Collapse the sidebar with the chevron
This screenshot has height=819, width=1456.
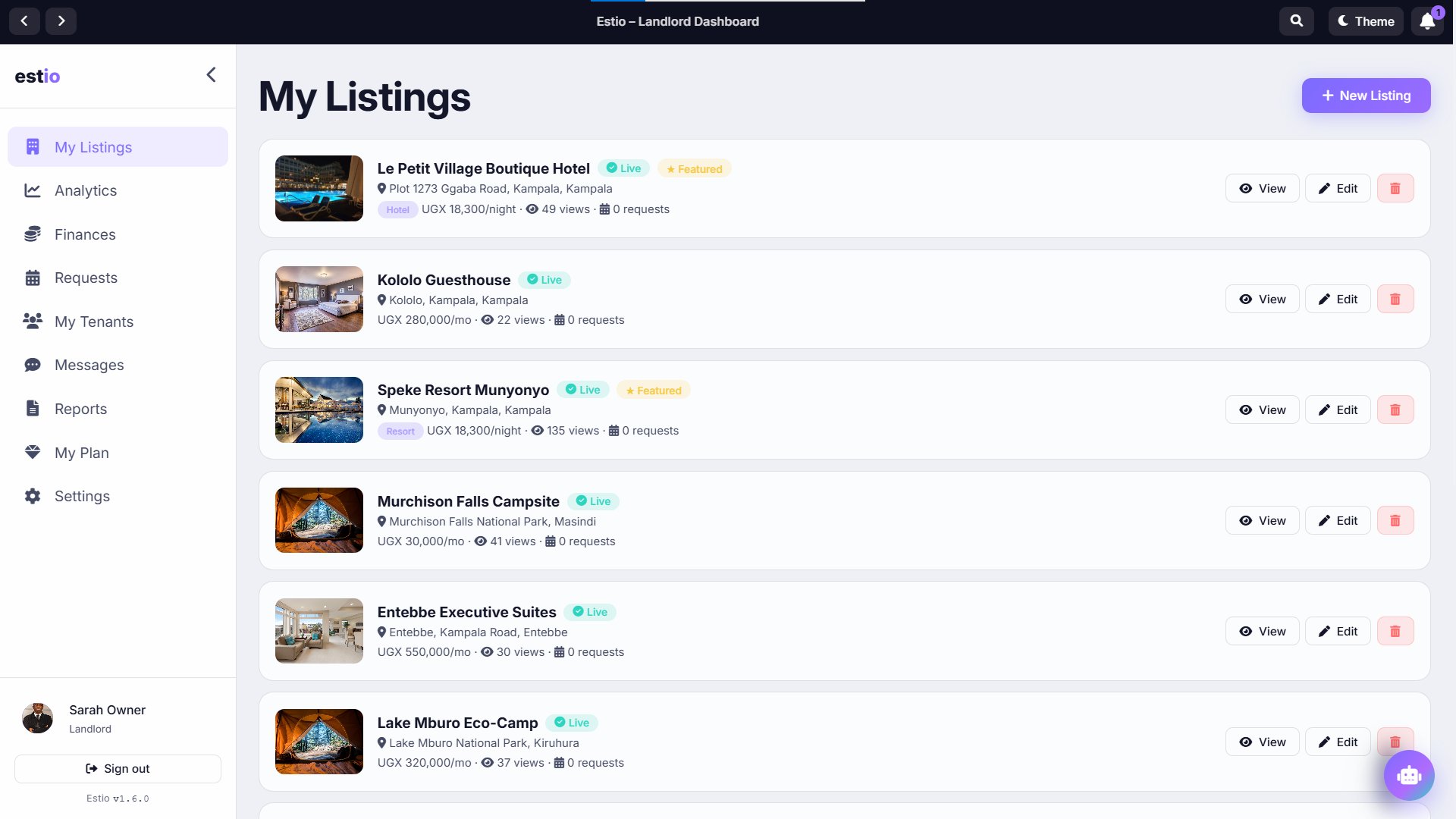click(212, 75)
